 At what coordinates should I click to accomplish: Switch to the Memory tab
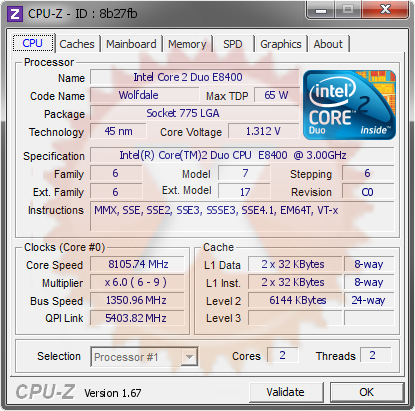pyautogui.click(x=187, y=44)
